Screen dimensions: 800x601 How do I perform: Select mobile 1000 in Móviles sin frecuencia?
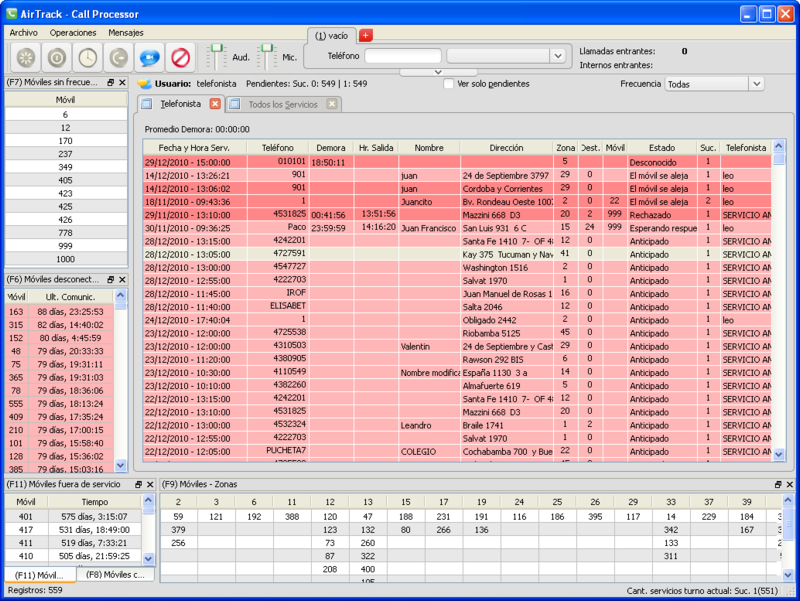[x=66, y=259]
